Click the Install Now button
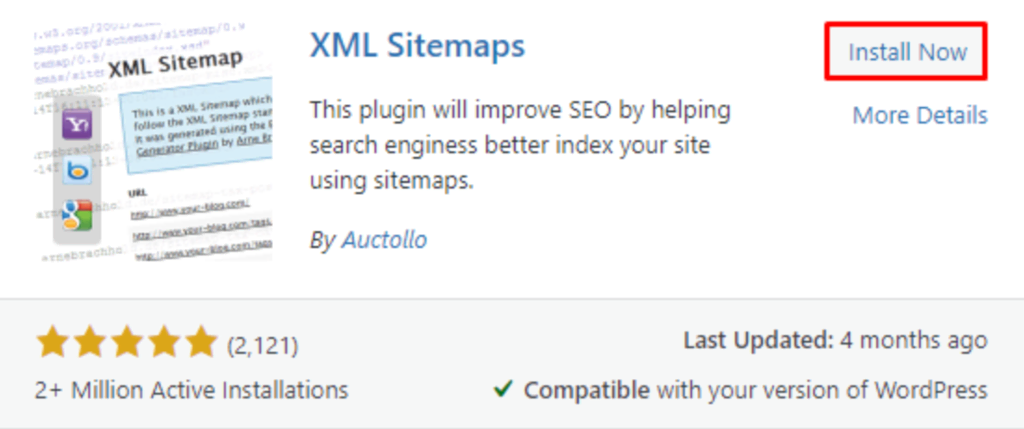The image size is (1024, 429). click(x=907, y=52)
